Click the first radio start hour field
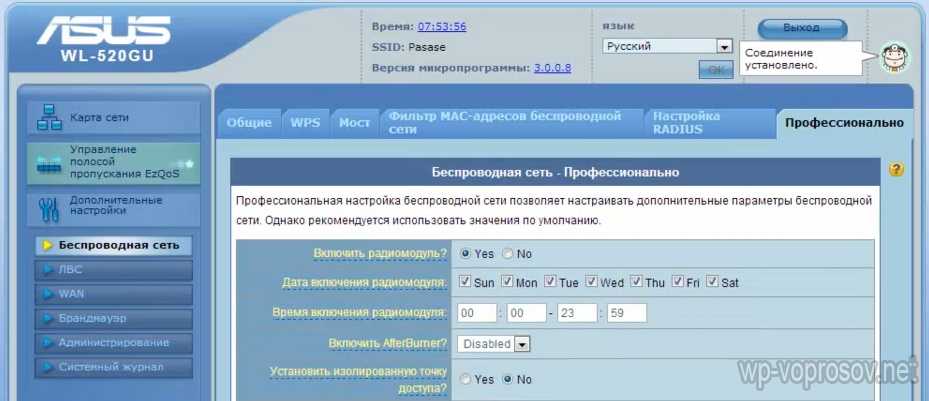 (x=476, y=313)
